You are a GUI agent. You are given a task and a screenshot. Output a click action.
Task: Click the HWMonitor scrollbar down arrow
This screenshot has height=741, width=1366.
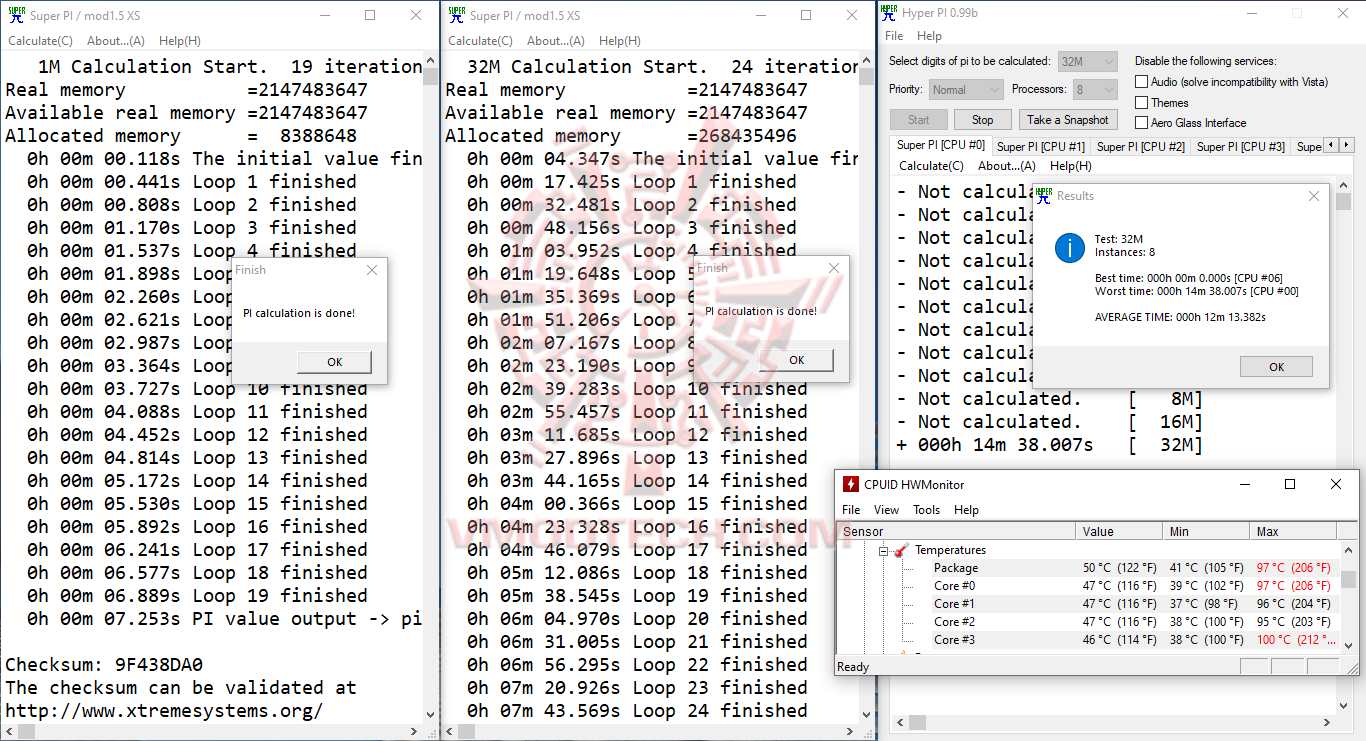click(1349, 644)
